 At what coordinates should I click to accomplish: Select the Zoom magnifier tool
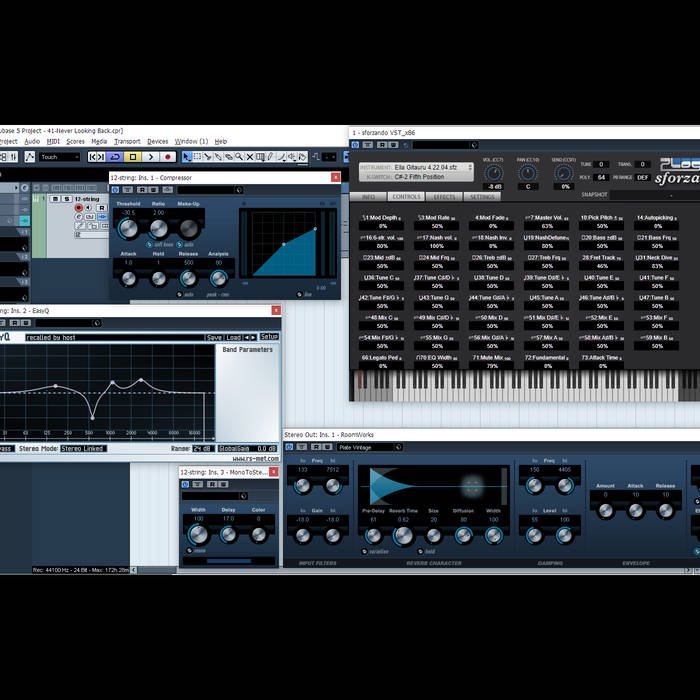(x=239, y=157)
